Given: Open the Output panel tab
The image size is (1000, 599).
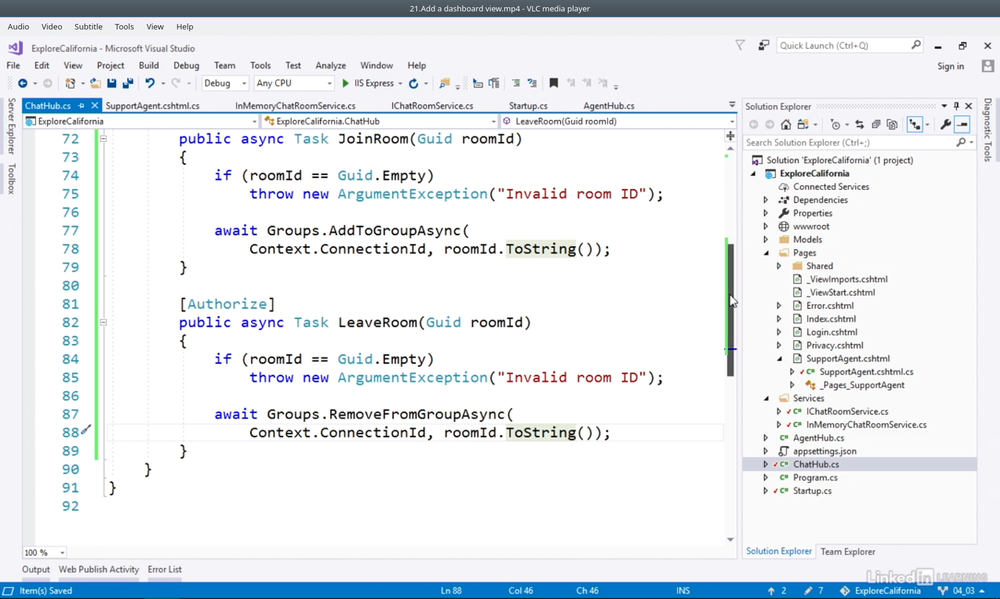Looking at the screenshot, I should (36, 570).
